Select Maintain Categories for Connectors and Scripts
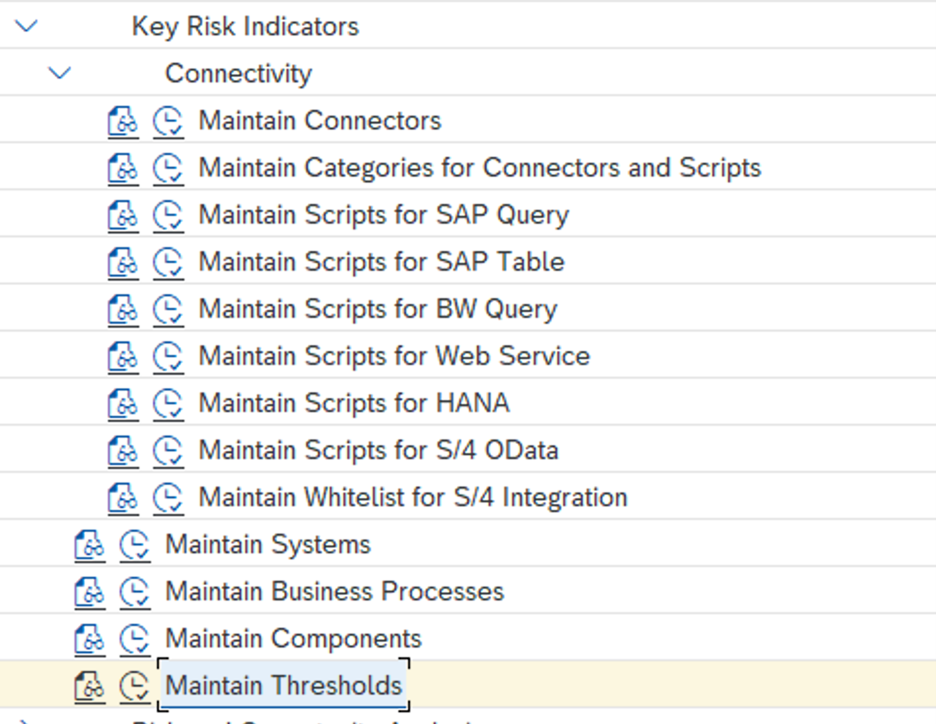 coord(479,168)
